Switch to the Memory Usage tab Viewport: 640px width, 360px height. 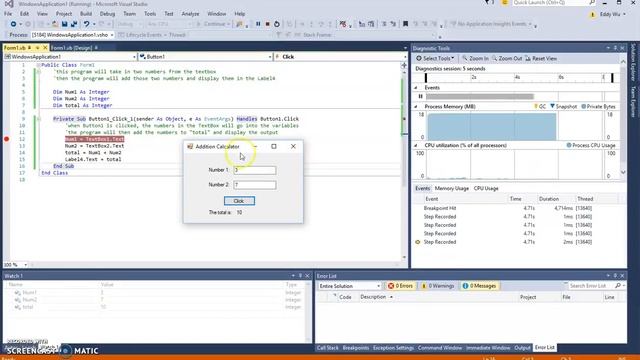[451, 189]
